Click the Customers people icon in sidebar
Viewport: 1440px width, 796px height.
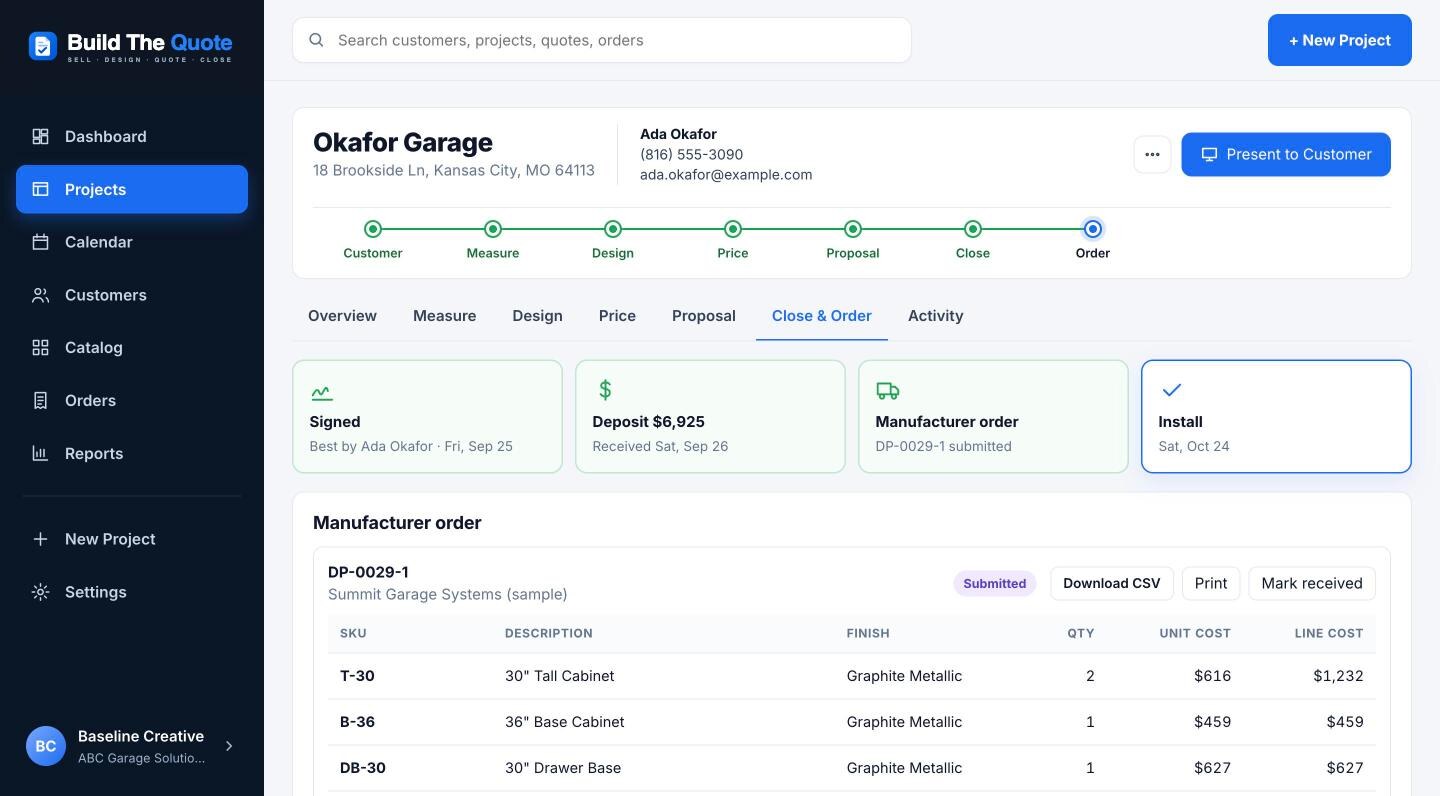40,295
